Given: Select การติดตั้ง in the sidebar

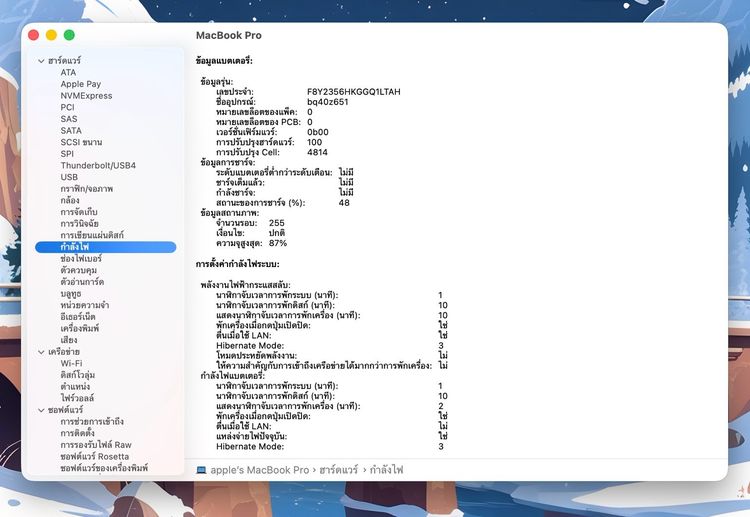Looking at the screenshot, I should tap(77, 433).
